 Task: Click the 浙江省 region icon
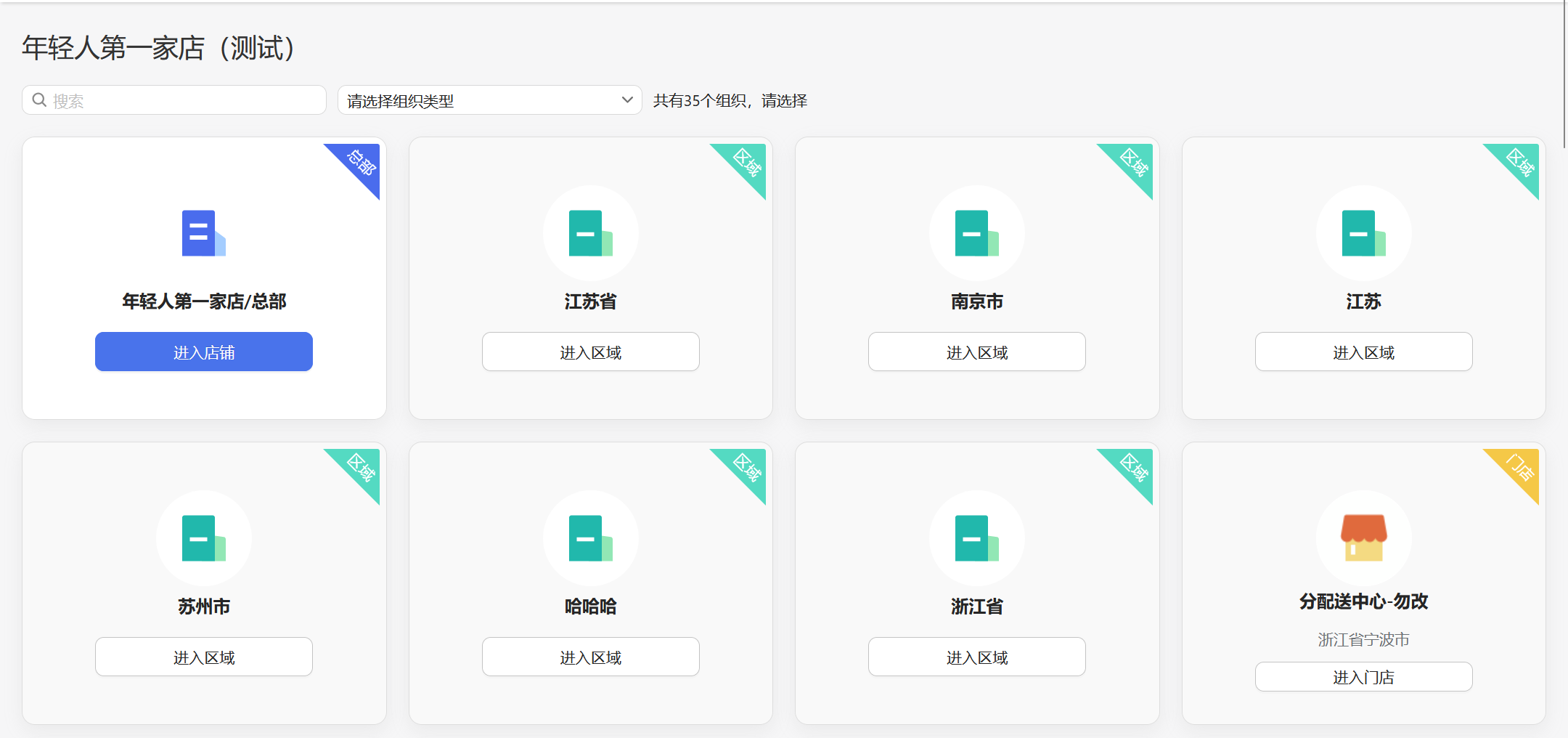[977, 538]
